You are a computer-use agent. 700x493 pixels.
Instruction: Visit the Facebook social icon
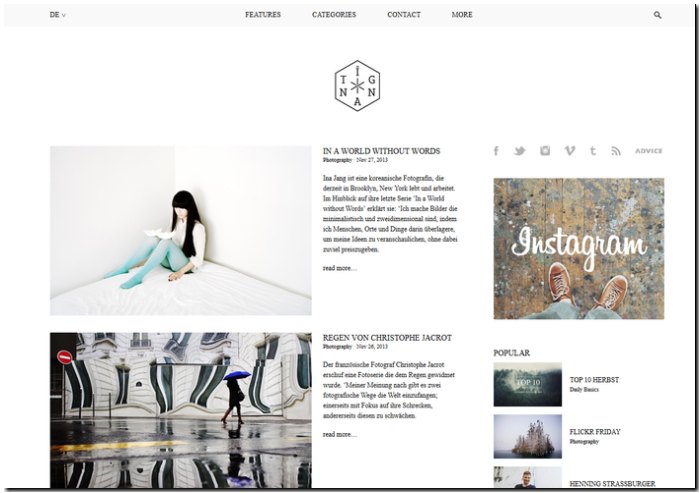[x=496, y=151]
